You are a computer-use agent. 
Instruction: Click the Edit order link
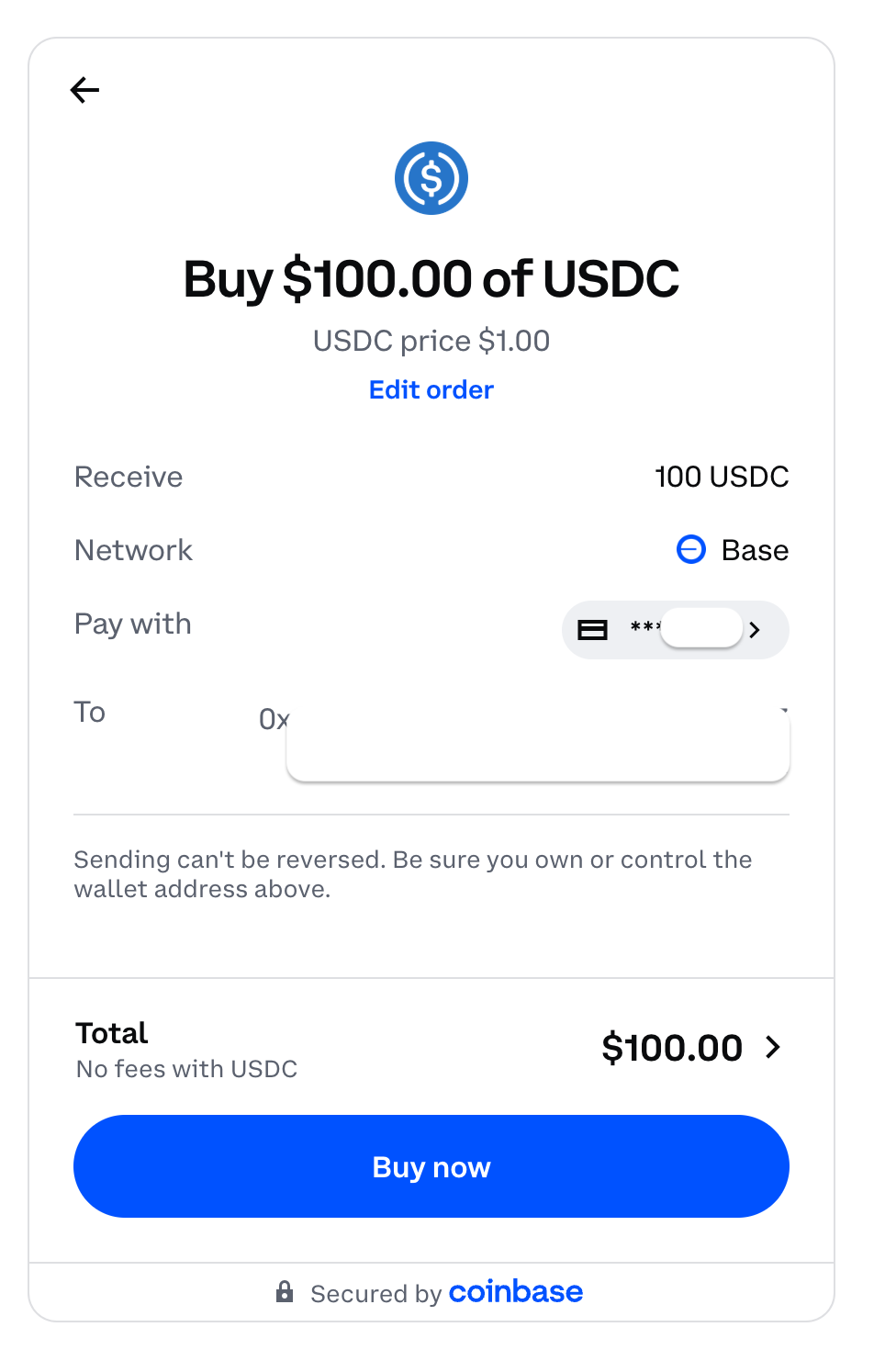click(x=431, y=389)
